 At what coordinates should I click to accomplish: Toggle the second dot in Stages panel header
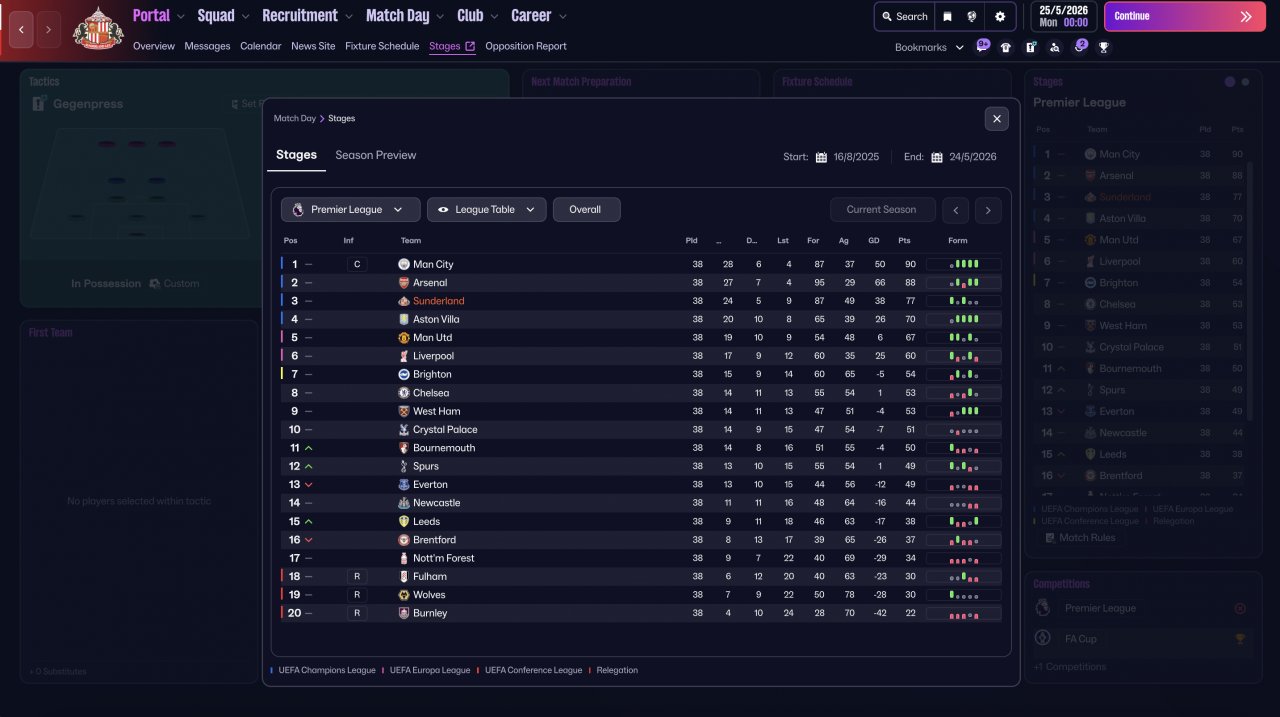[1245, 82]
